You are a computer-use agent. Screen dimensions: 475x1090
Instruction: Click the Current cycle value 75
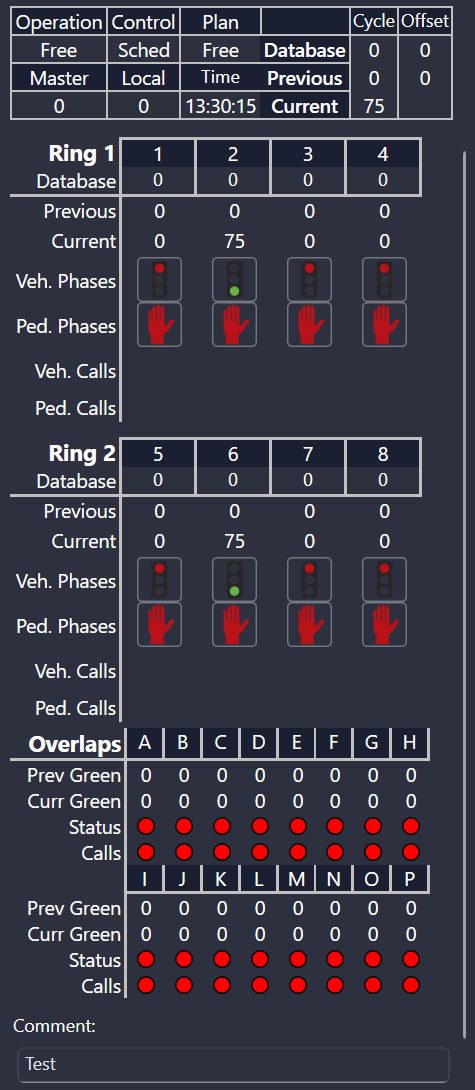pyautogui.click(x=374, y=106)
